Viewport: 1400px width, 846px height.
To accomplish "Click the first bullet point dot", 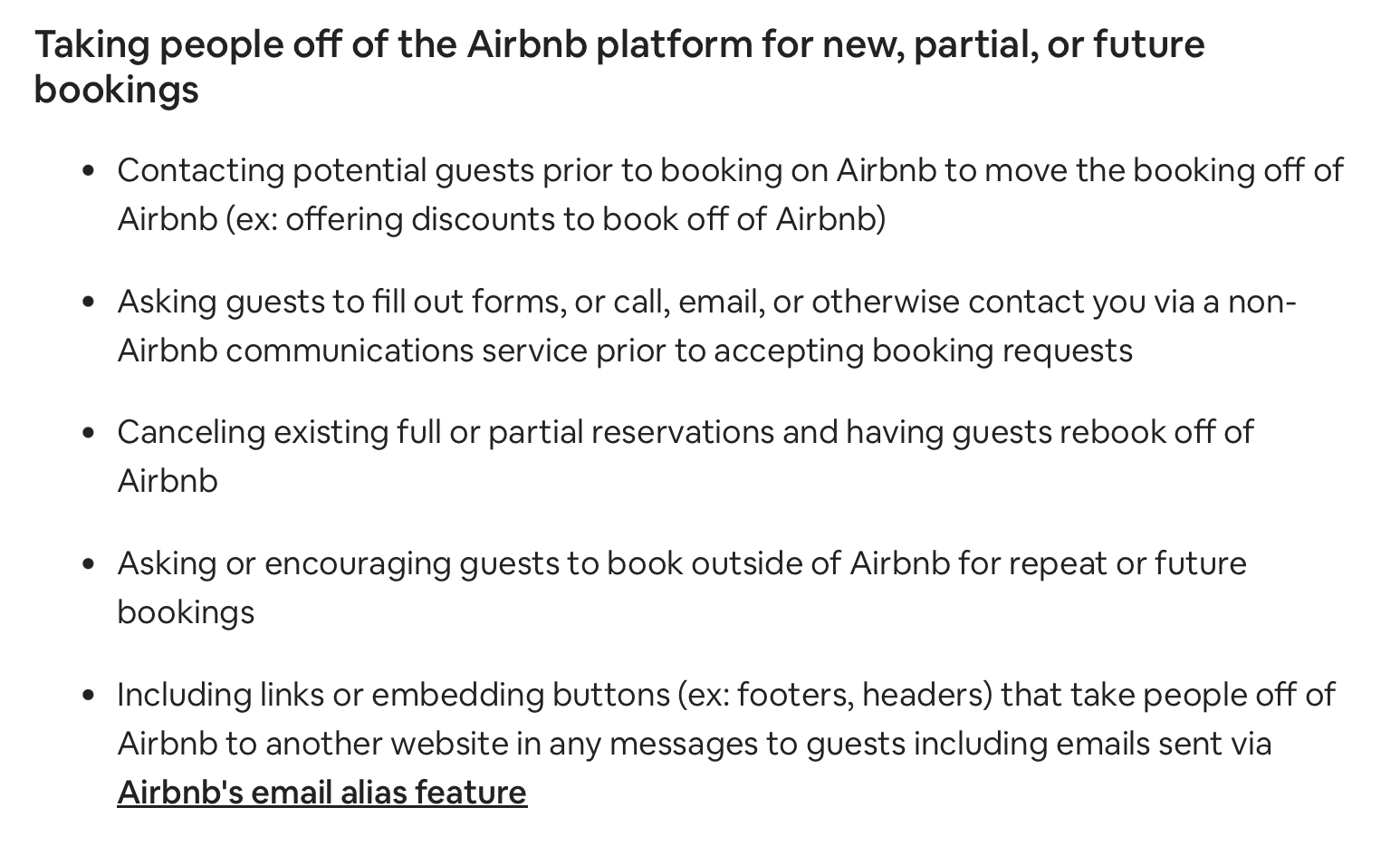I will [88, 170].
